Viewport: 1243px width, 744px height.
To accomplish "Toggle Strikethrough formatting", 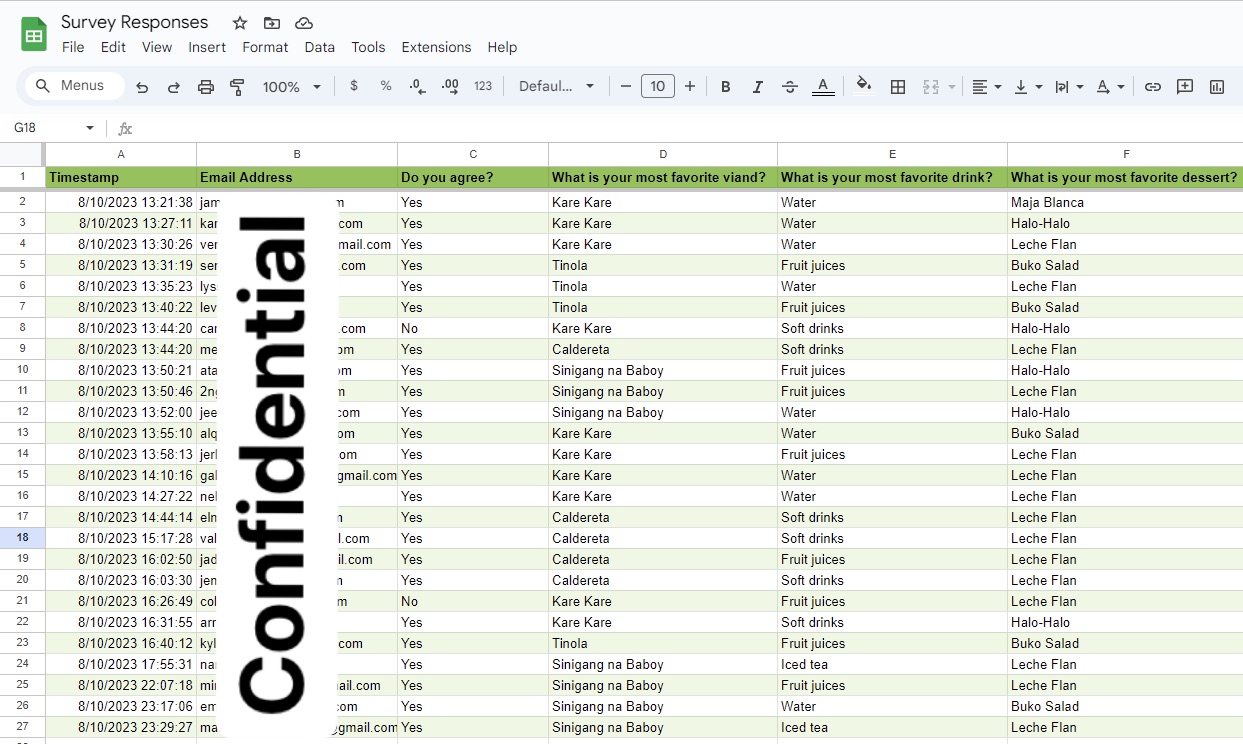I will [x=790, y=87].
